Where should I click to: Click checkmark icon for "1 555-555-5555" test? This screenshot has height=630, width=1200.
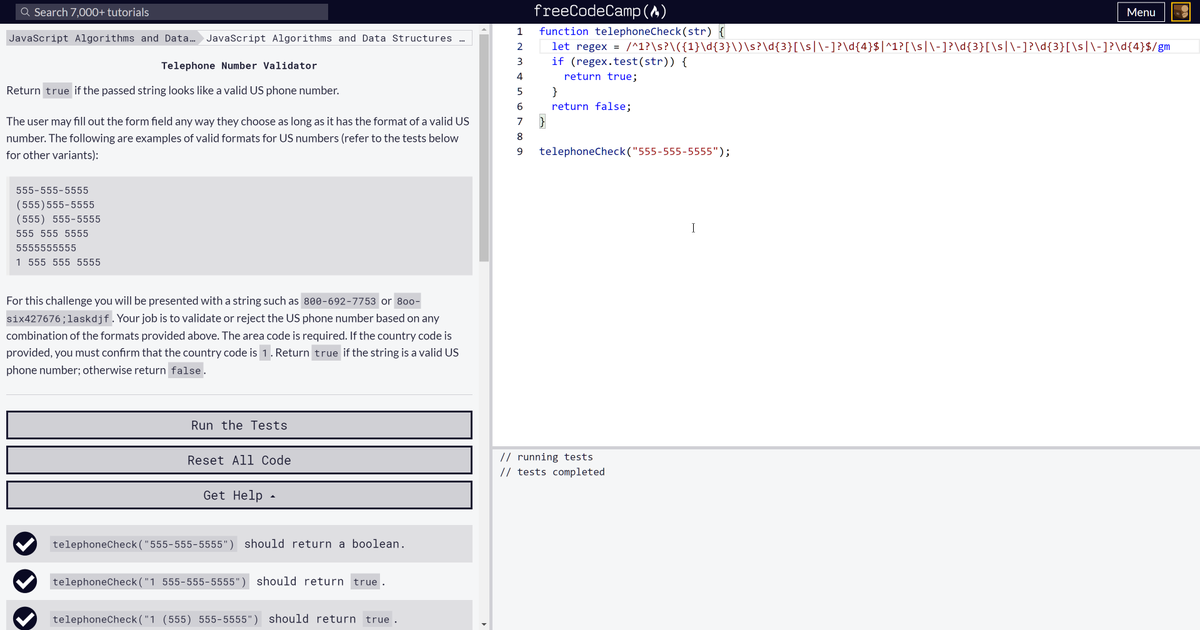[x=25, y=581]
